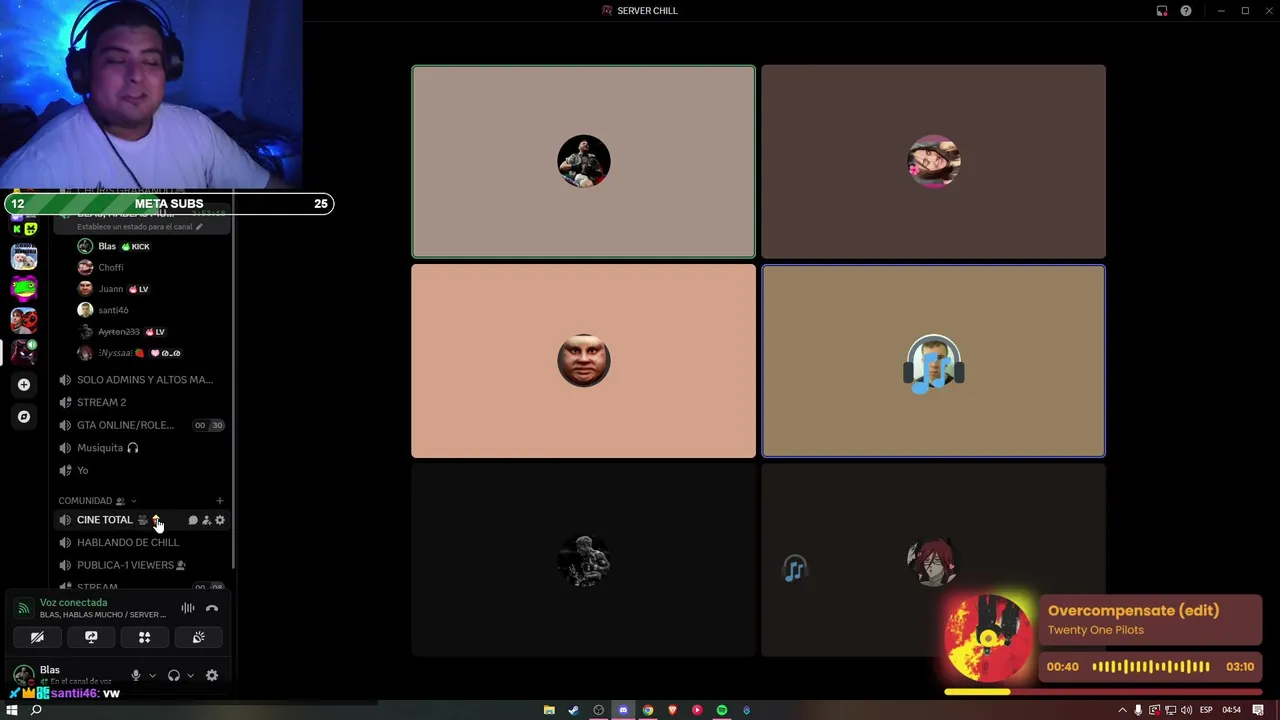Open Steam from the taskbar

[x=573, y=710]
